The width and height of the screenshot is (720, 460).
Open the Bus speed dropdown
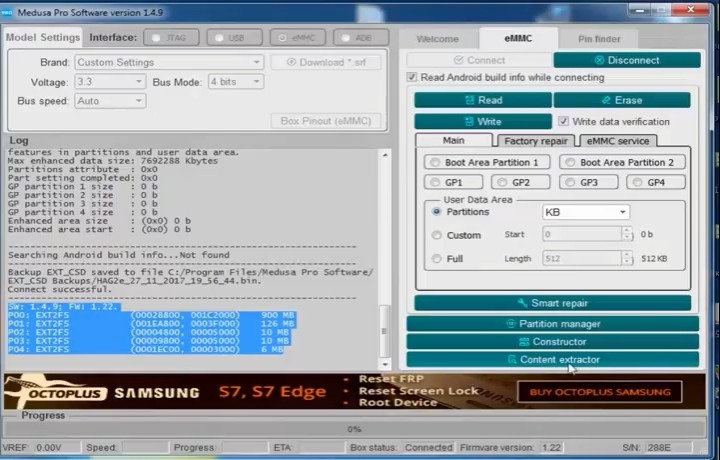coord(110,101)
